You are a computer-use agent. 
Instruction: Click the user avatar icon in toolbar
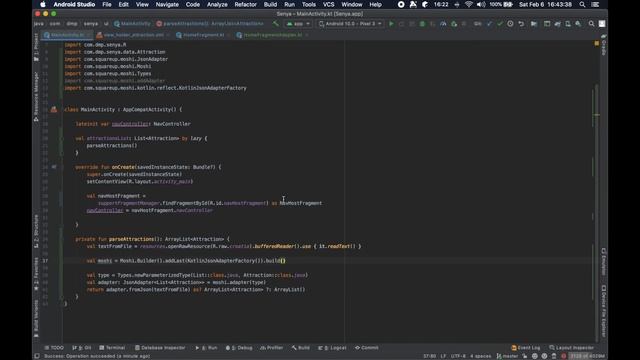tap(602, 24)
